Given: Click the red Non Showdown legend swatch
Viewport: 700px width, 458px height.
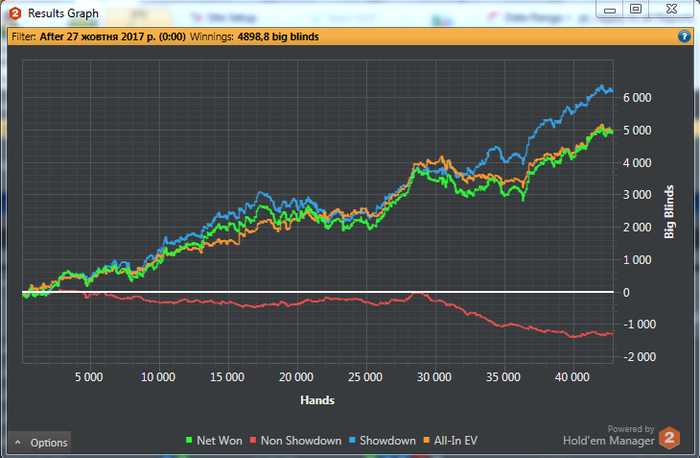Looking at the screenshot, I should tap(253, 440).
